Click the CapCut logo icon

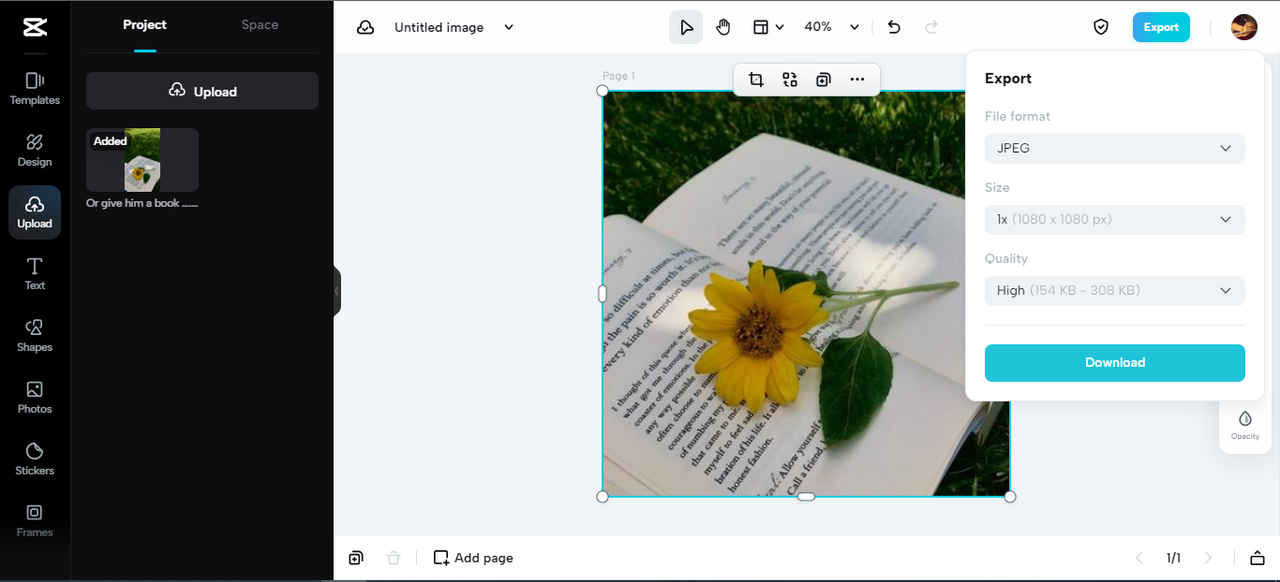34,27
